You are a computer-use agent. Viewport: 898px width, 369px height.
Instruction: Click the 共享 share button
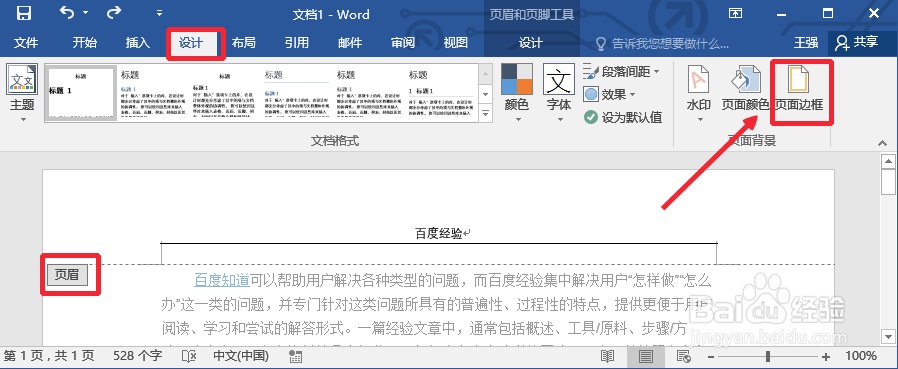click(857, 43)
